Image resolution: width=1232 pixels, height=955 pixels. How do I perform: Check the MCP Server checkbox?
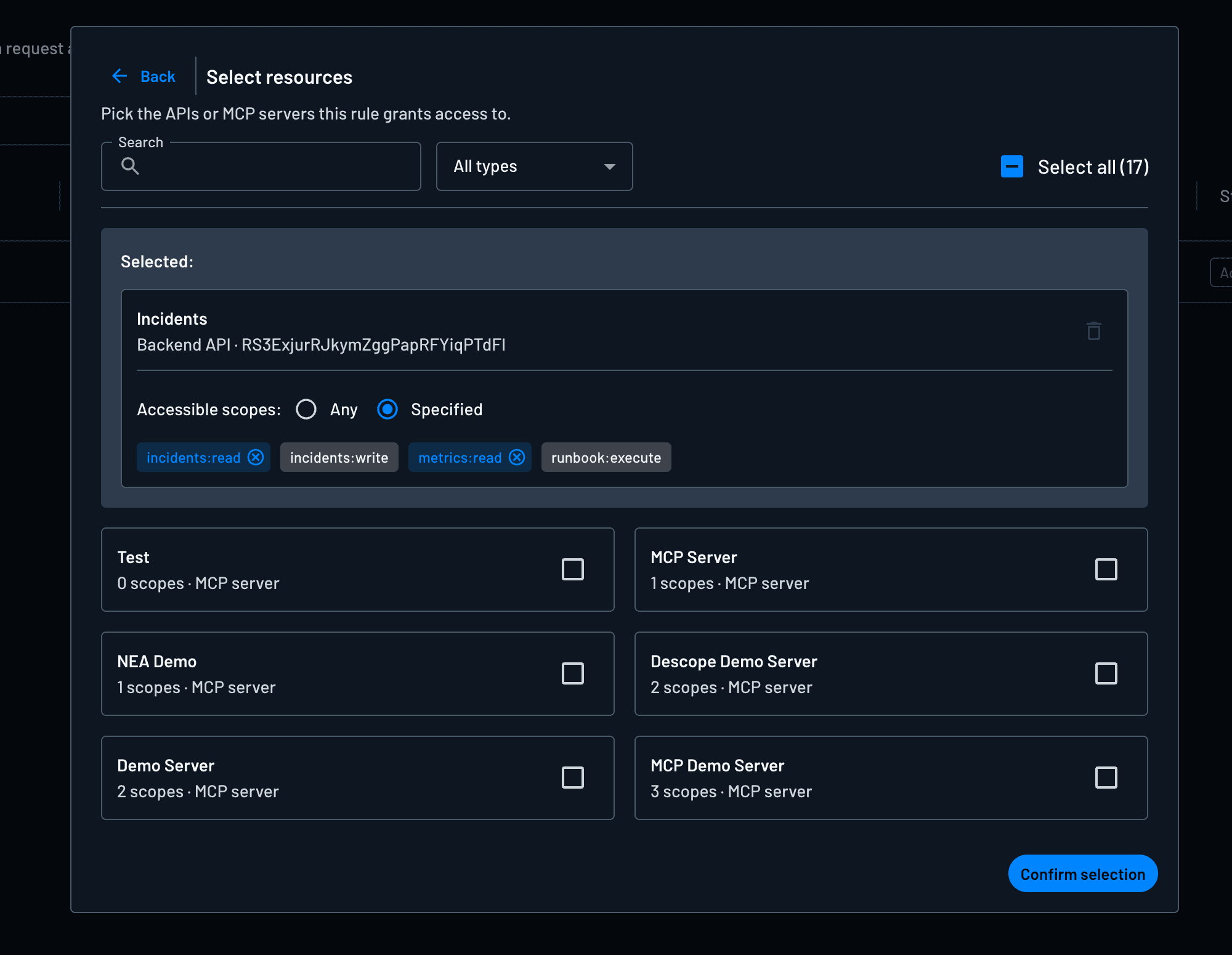coord(1106,569)
